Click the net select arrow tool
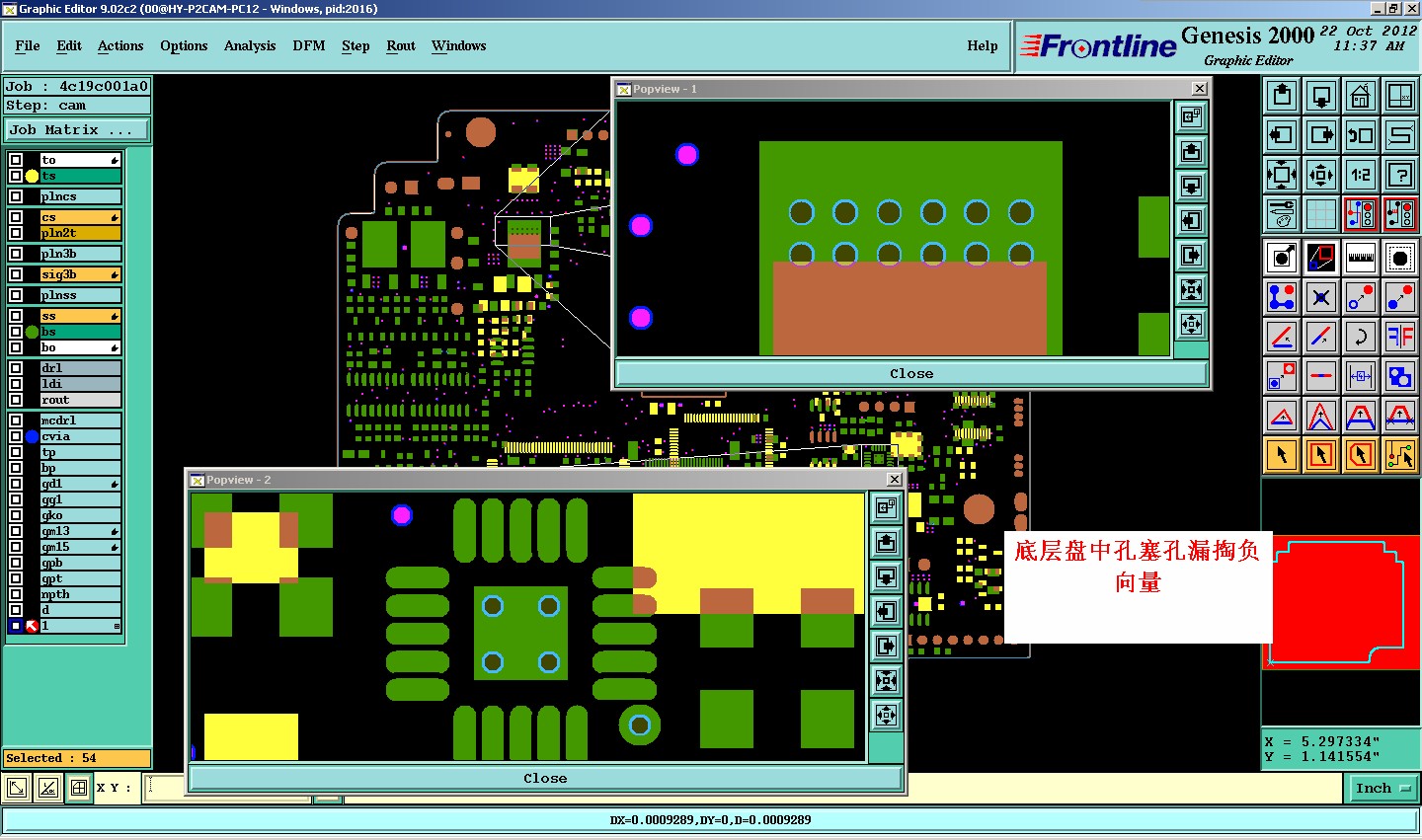Screen dimensions: 1422x840 1400,455
